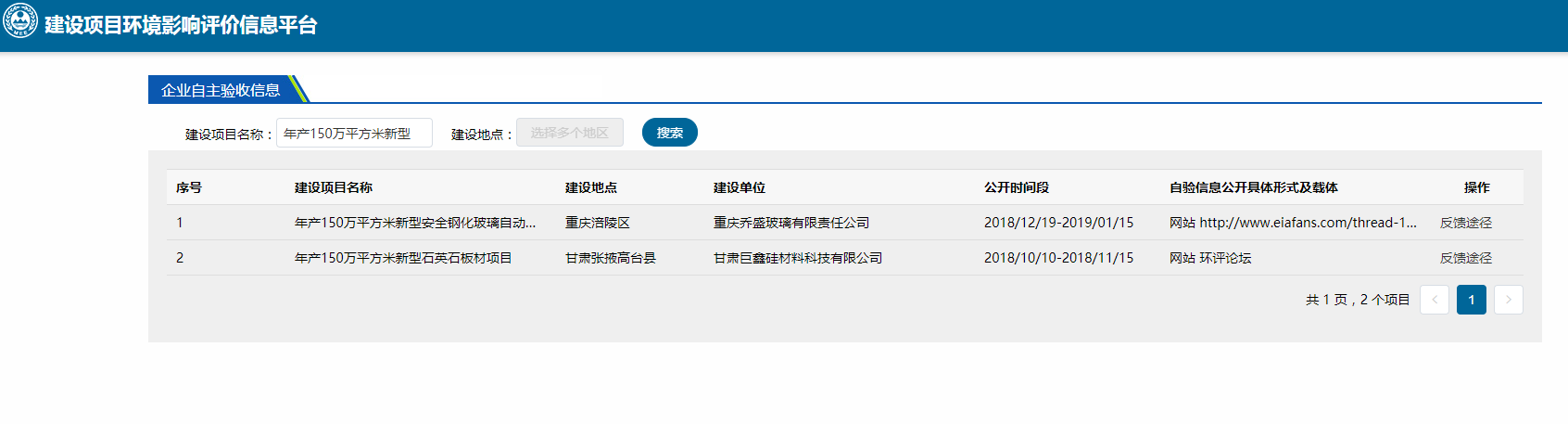Viewport: 1568px width, 424px height.
Task: Open the 选择多个地区 location dropdown
Action: click(x=570, y=133)
